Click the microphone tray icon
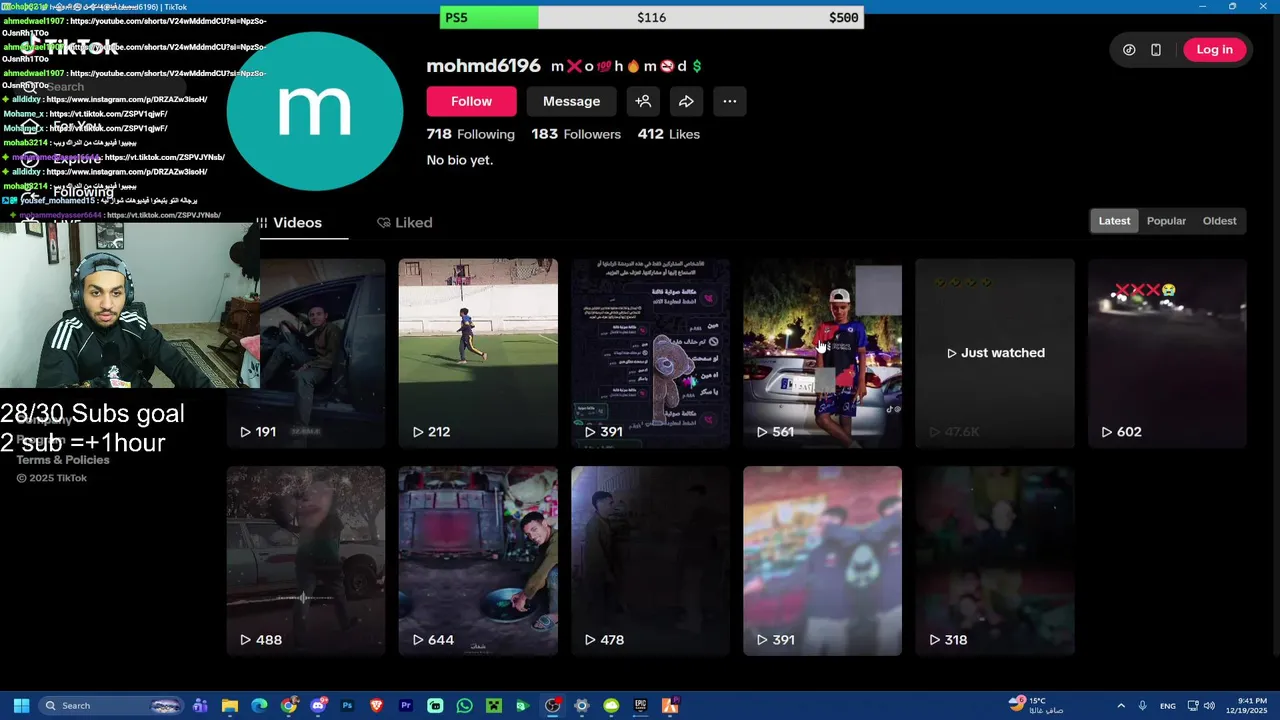 [1142, 706]
